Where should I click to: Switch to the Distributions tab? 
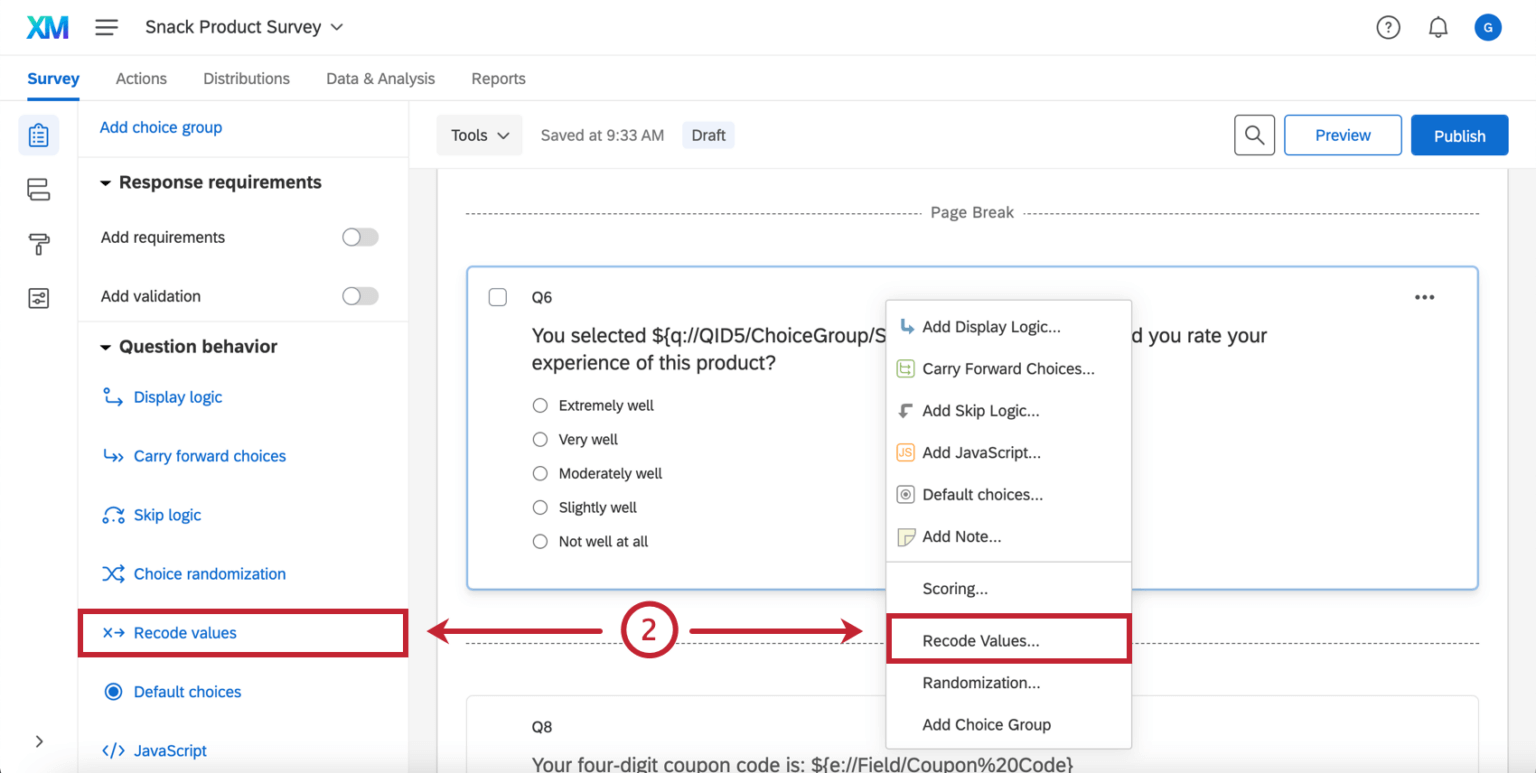point(246,79)
